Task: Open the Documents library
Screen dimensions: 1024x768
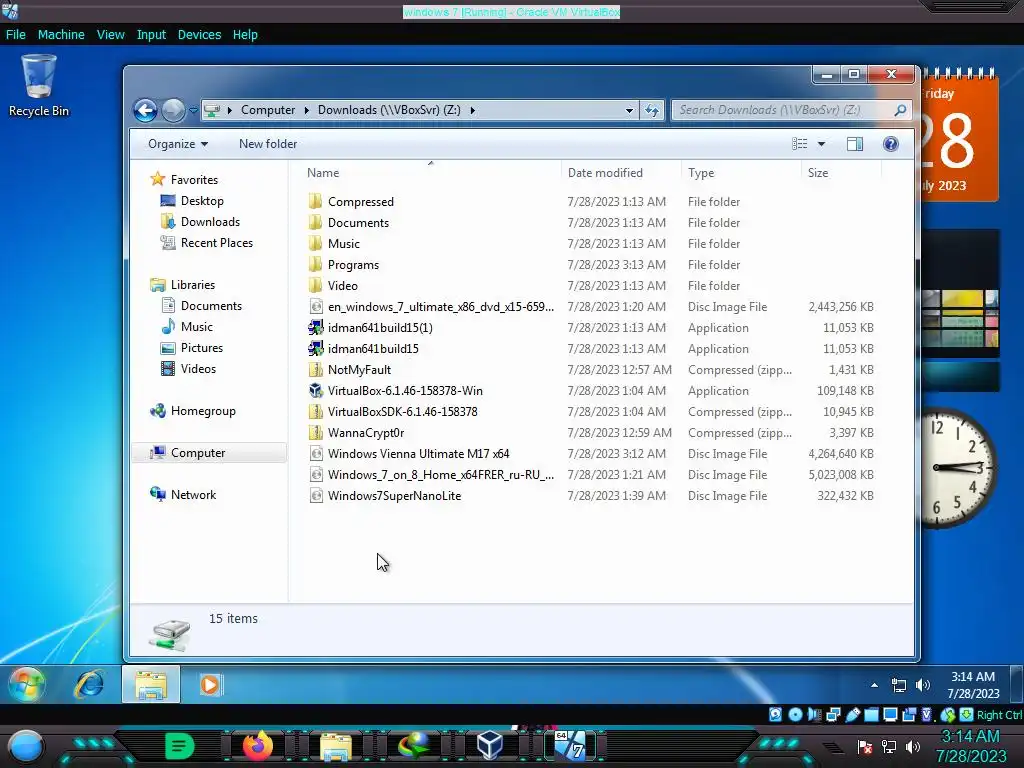Action: pos(211,306)
